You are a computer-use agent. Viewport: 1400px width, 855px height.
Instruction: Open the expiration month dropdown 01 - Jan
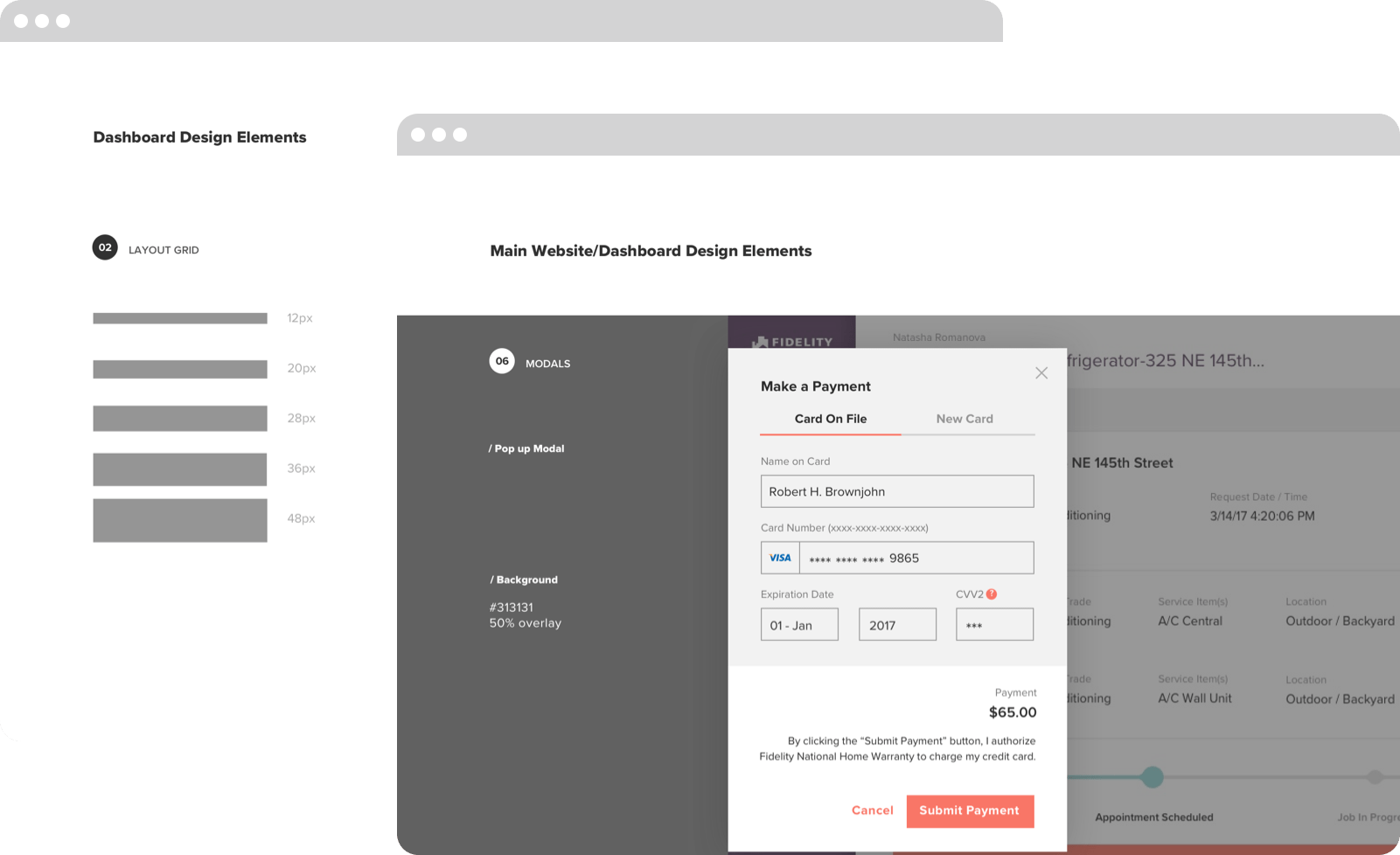pyautogui.click(x=799, y=625)
